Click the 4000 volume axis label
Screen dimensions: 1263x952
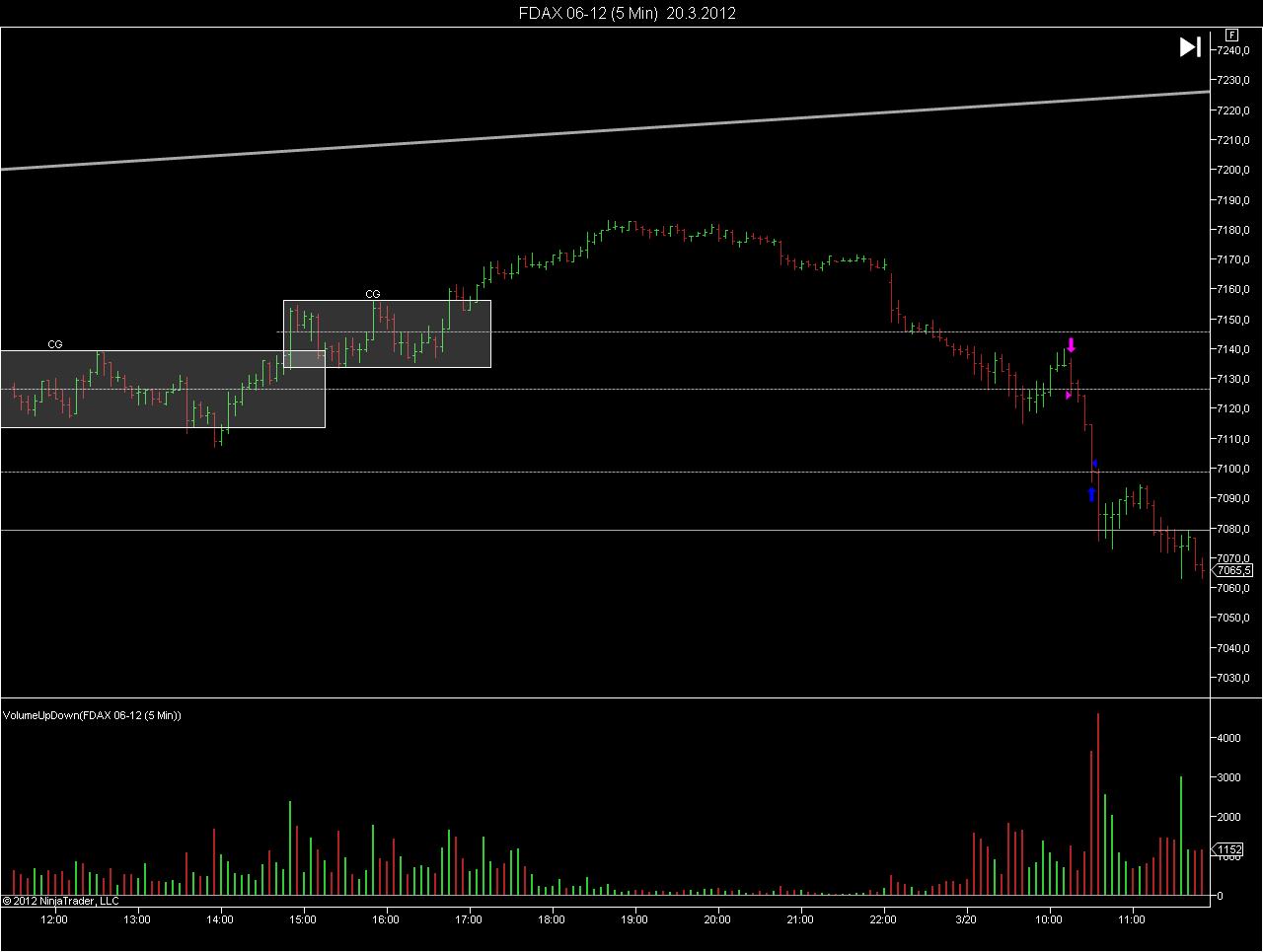[x=1228, y=738]
